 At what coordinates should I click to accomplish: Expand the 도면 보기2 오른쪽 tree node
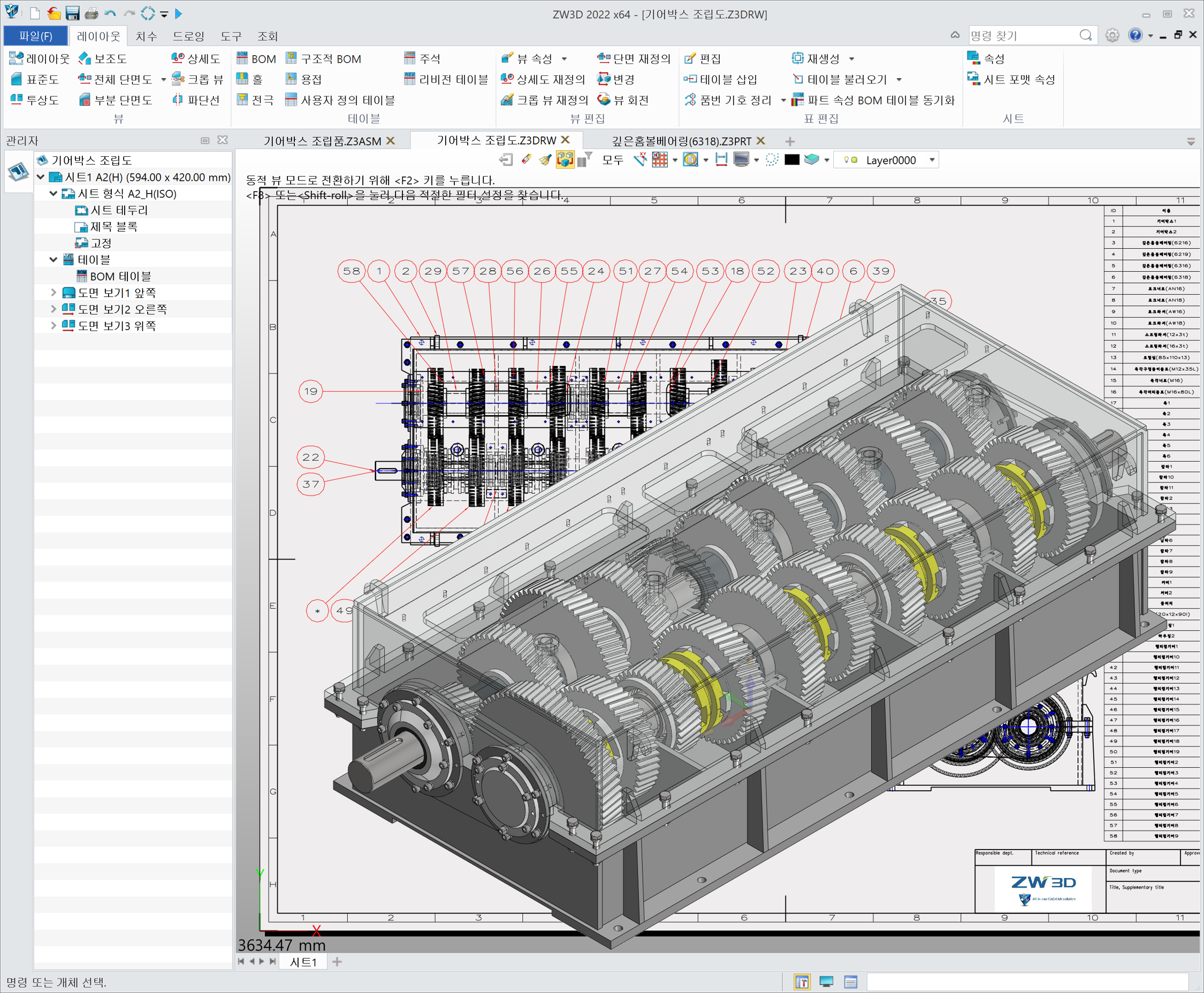pos(53,309)
